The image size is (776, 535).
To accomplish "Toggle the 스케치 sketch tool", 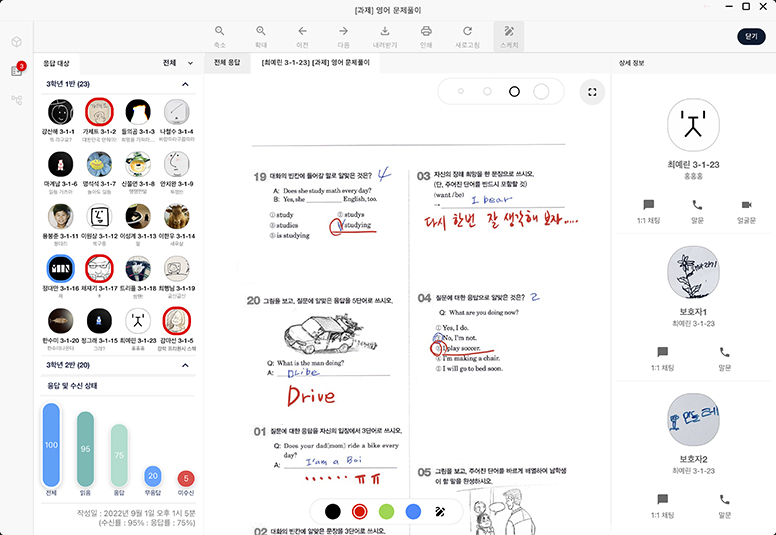I will tap(509, 36).
